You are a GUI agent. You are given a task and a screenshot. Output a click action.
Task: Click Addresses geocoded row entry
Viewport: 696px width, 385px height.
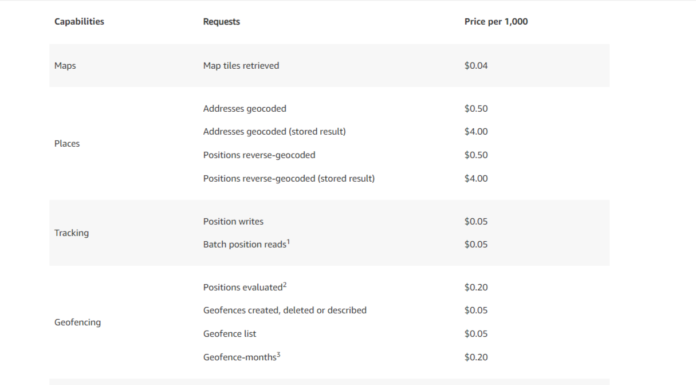(x=245, y=108)
